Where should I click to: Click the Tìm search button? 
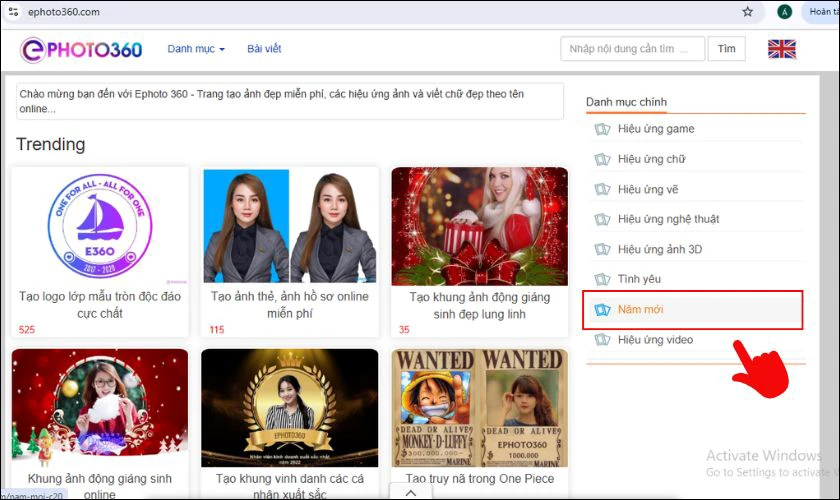pyautogui.click(x=726, y=49)
